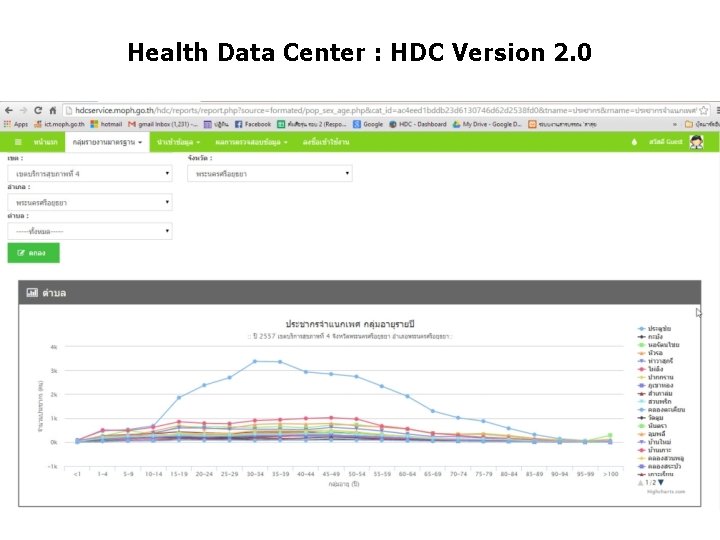Click the chart title ประชากรจำแนกเพศ กลุ่มอายุรายปี
The image size is (720, 540).
[350, 324]
